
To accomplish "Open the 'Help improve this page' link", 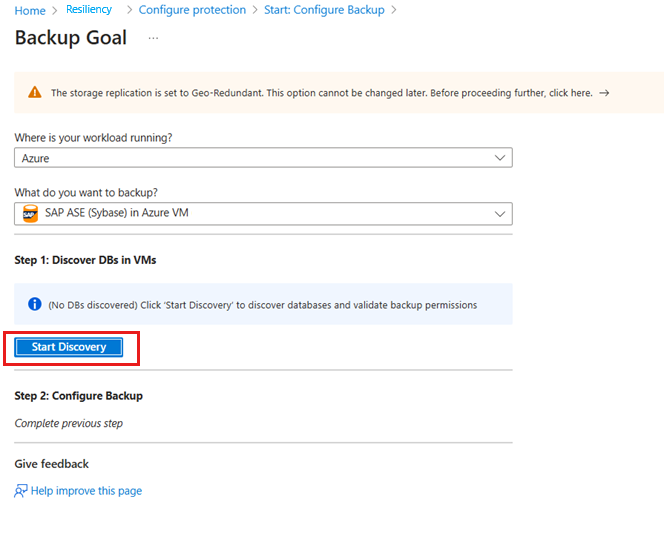I will (x=86, y=491).
